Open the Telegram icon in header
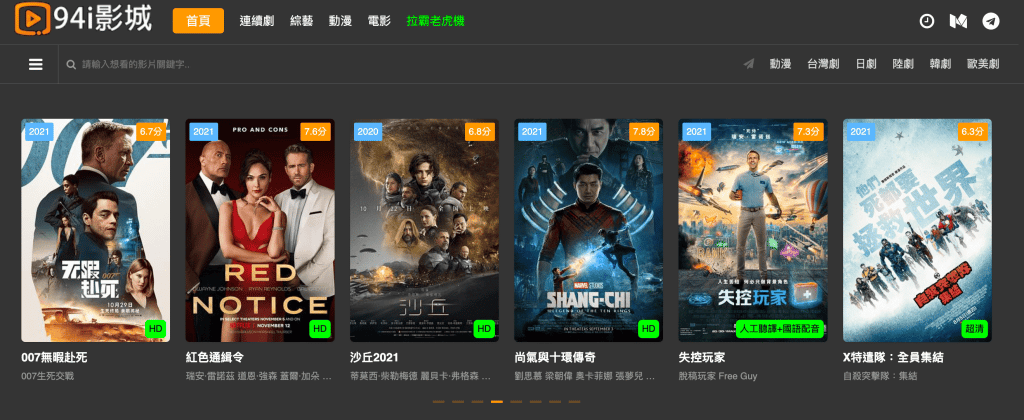This screenshot has height=420, width=1024. click(x=991, y=21)
